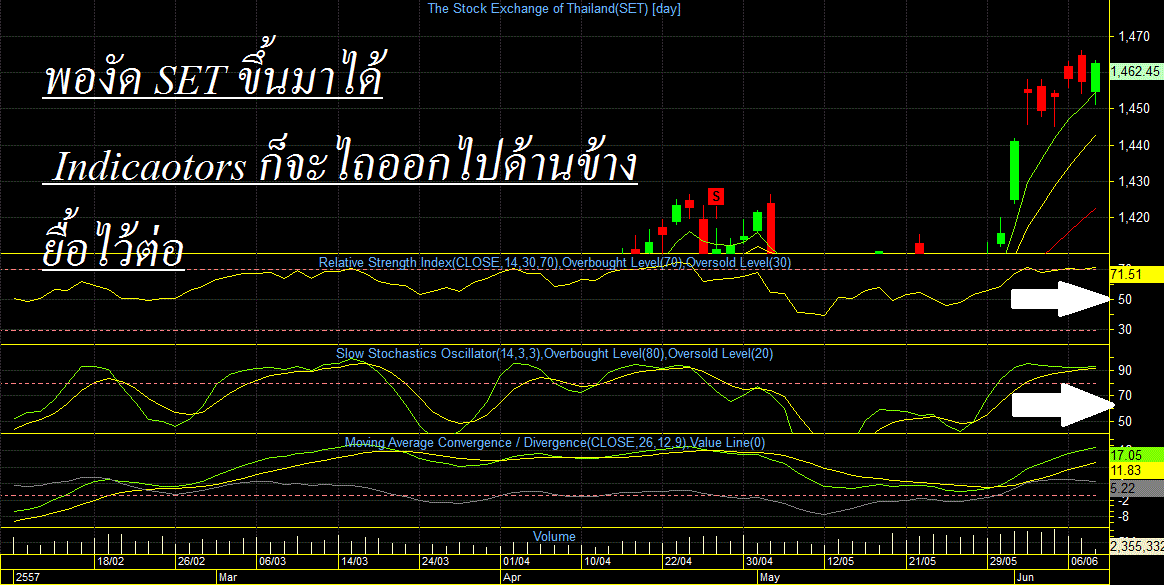Image resolution: width=1164 pixels, height=585 pixels.
Task: Click the 30/04 date on the time axis
Action: [x=759, y=561]
